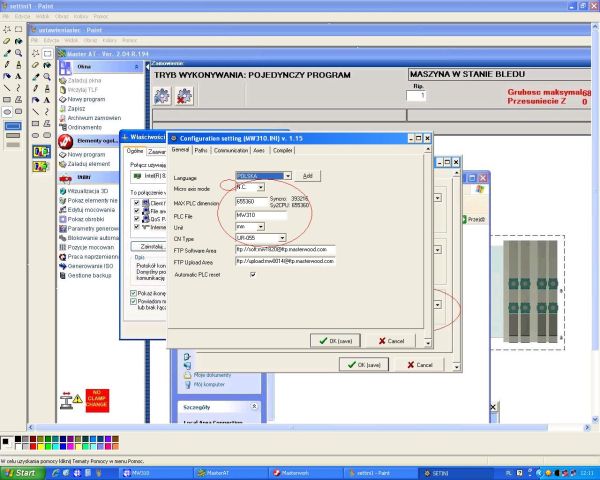
Task: Click the clamp warning icon at bottom left
Action: click(x=71, y=401)
